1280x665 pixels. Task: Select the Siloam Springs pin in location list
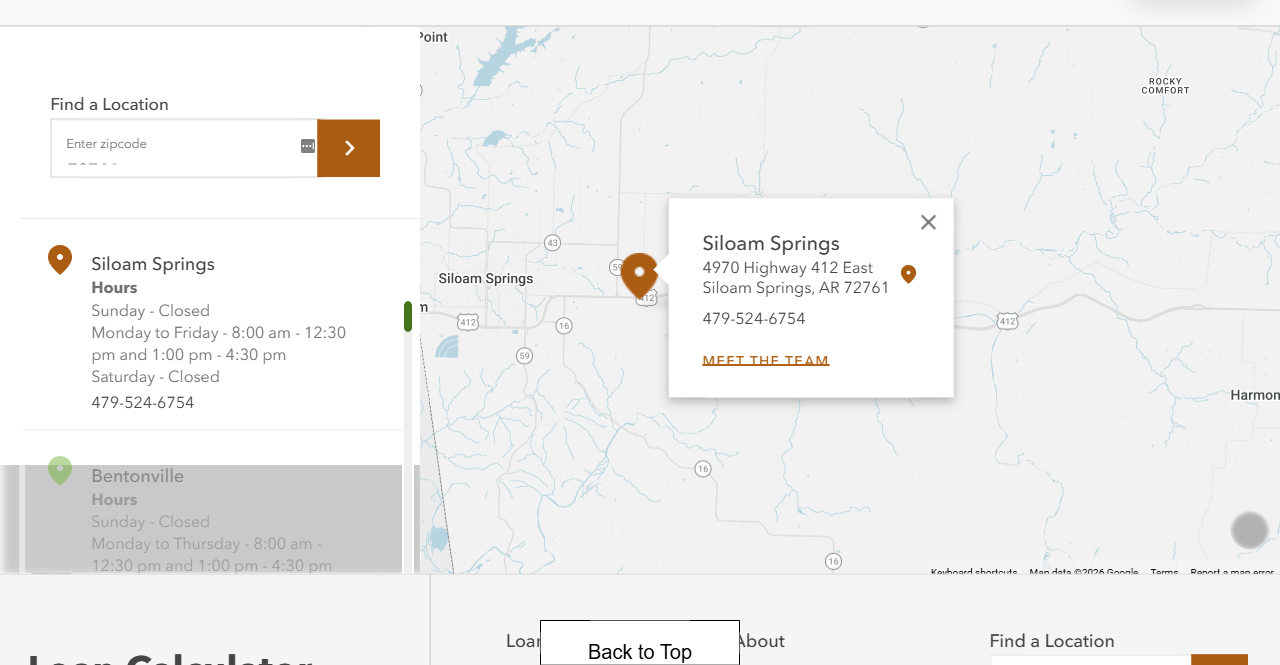[60, 260]
